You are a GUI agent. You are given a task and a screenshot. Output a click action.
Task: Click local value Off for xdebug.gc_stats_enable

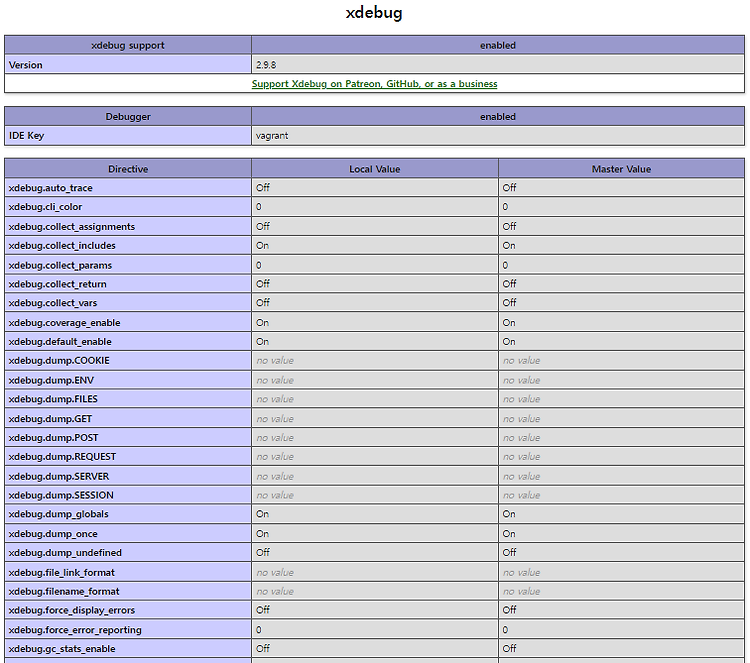coord(263,649)
